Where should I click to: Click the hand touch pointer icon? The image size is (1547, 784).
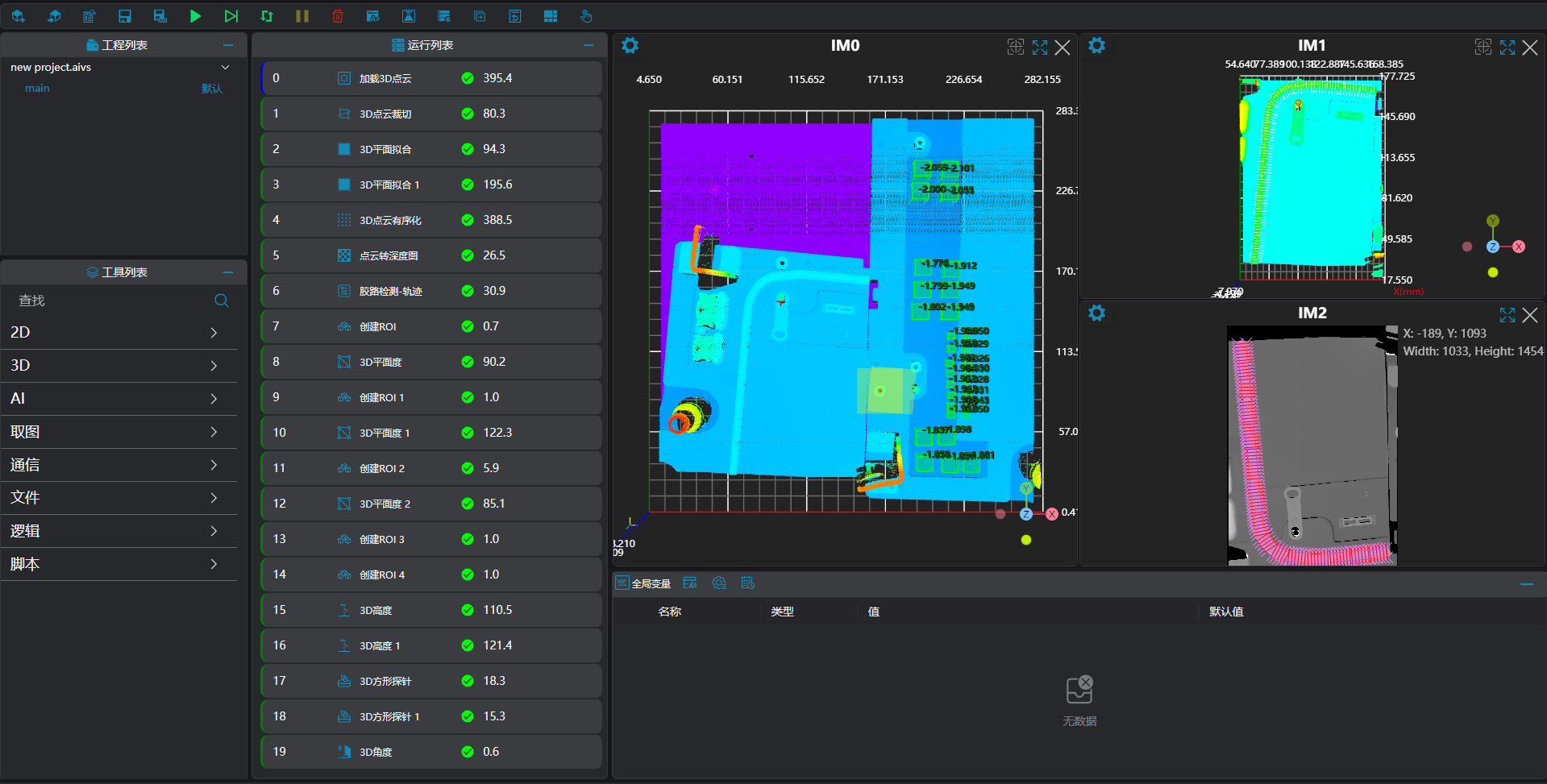pyautogui.click(x=586, y=16)
